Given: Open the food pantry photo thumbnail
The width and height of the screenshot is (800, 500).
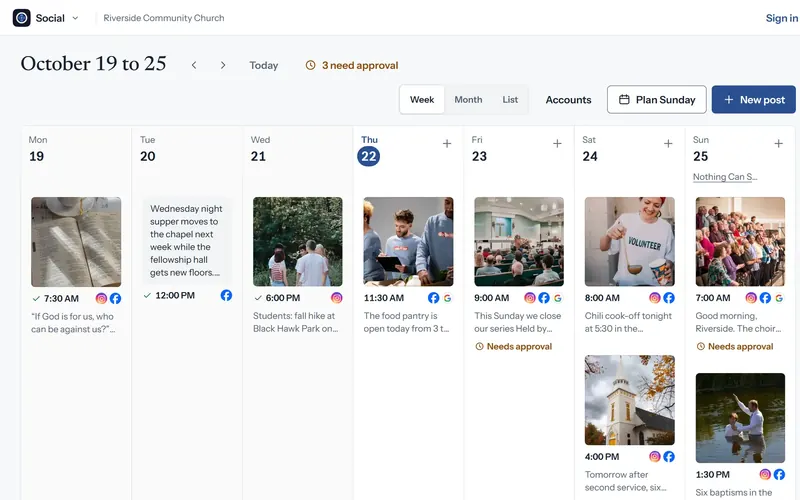Looking at the screenshot, I should tap(408, 242).
